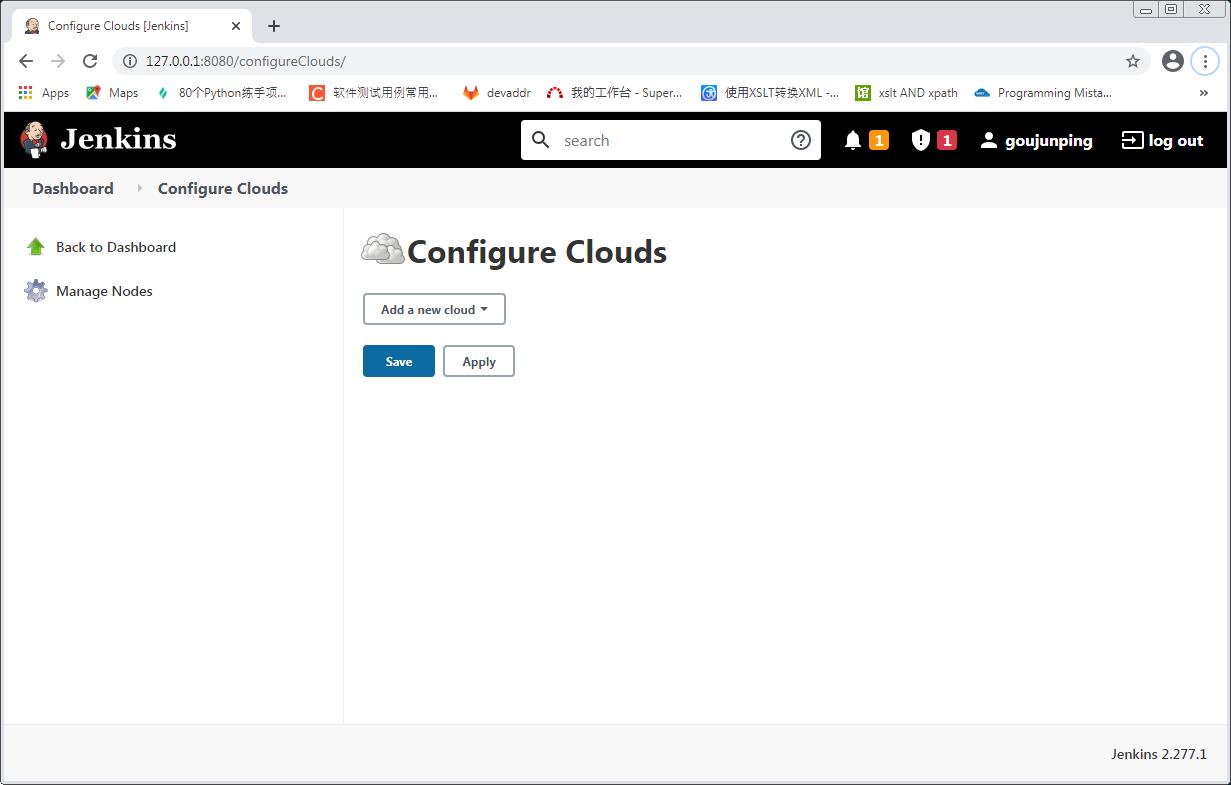Open Programming Mista bookmark

[x=1042, y=93]
